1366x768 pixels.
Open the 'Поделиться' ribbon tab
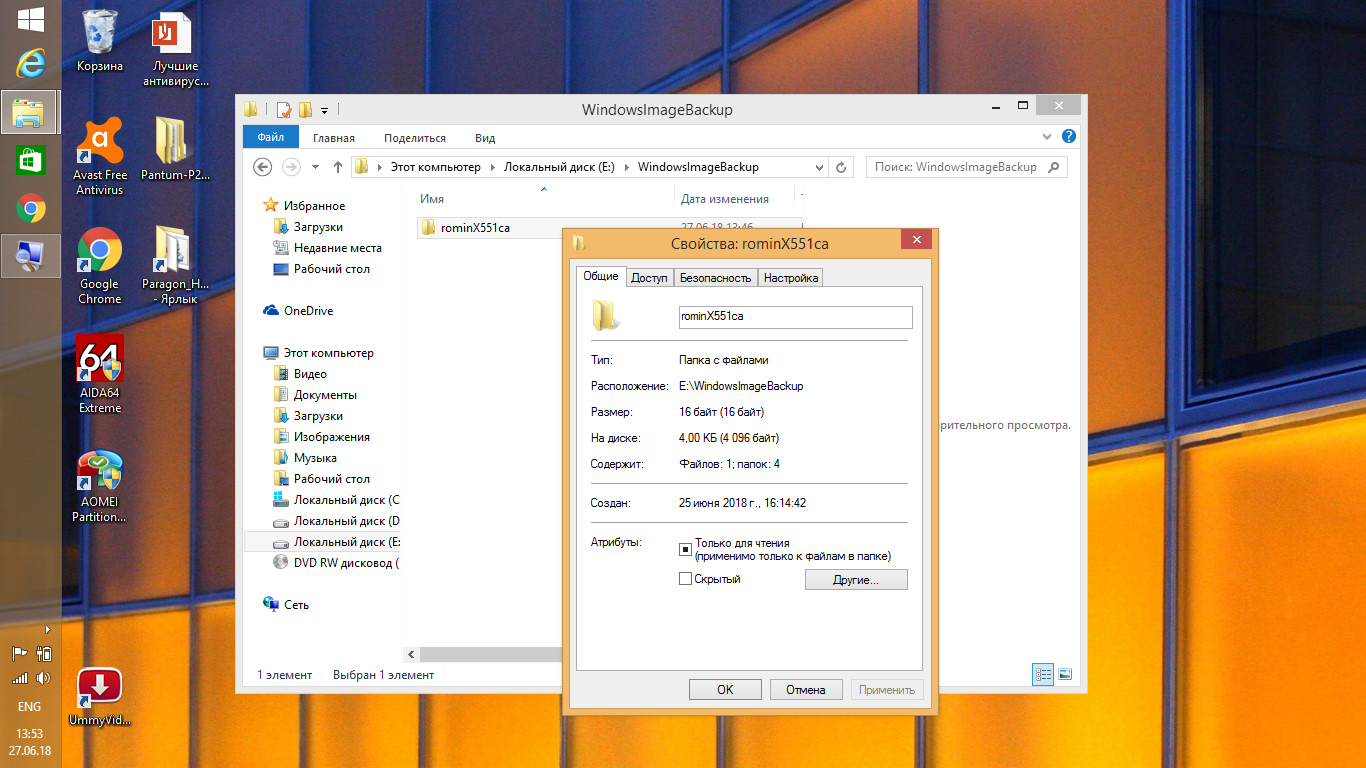pos(414,138)
